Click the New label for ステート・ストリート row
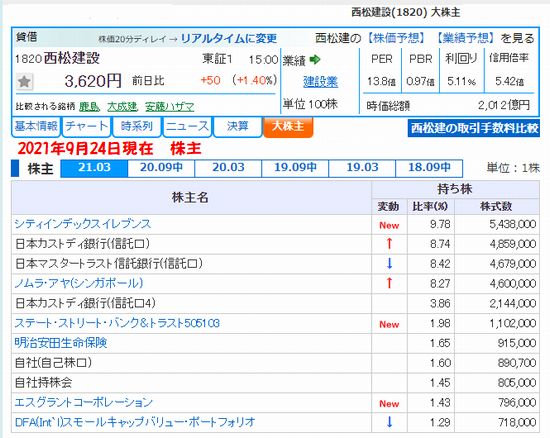This screenshot has height=438, width=550. [389, 325]
